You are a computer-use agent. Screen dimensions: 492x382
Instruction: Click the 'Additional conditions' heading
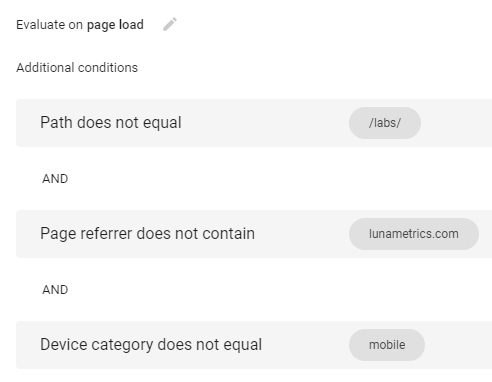77,68
